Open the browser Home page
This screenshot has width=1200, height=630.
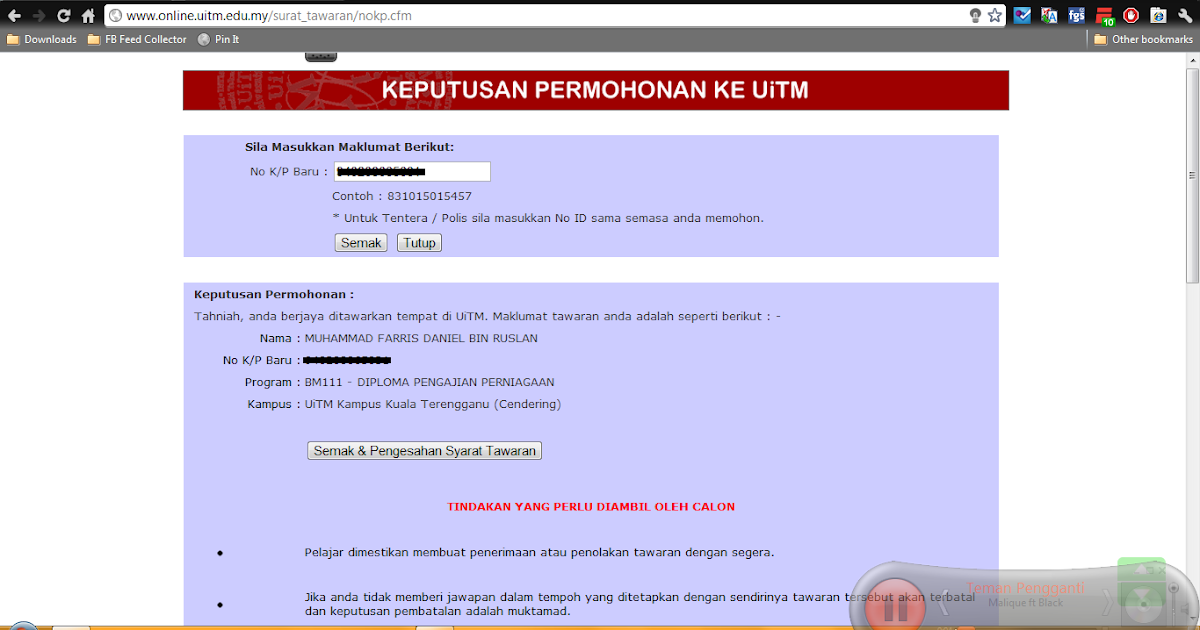[x=88, y=16]
